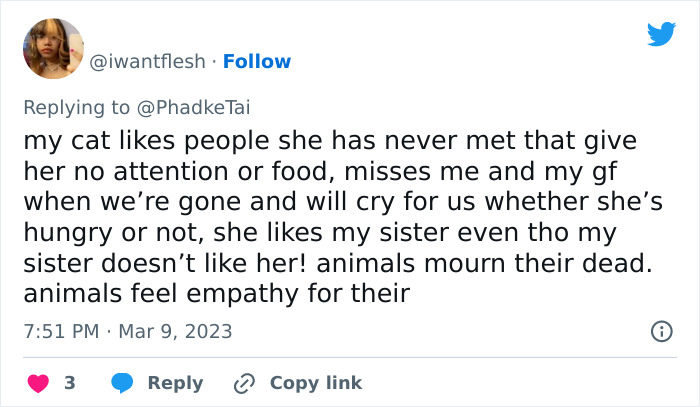Open the @iwantflesh profile handle
Image resolution: width=700 pixels, height=407 pixels.
click(150, 62)
